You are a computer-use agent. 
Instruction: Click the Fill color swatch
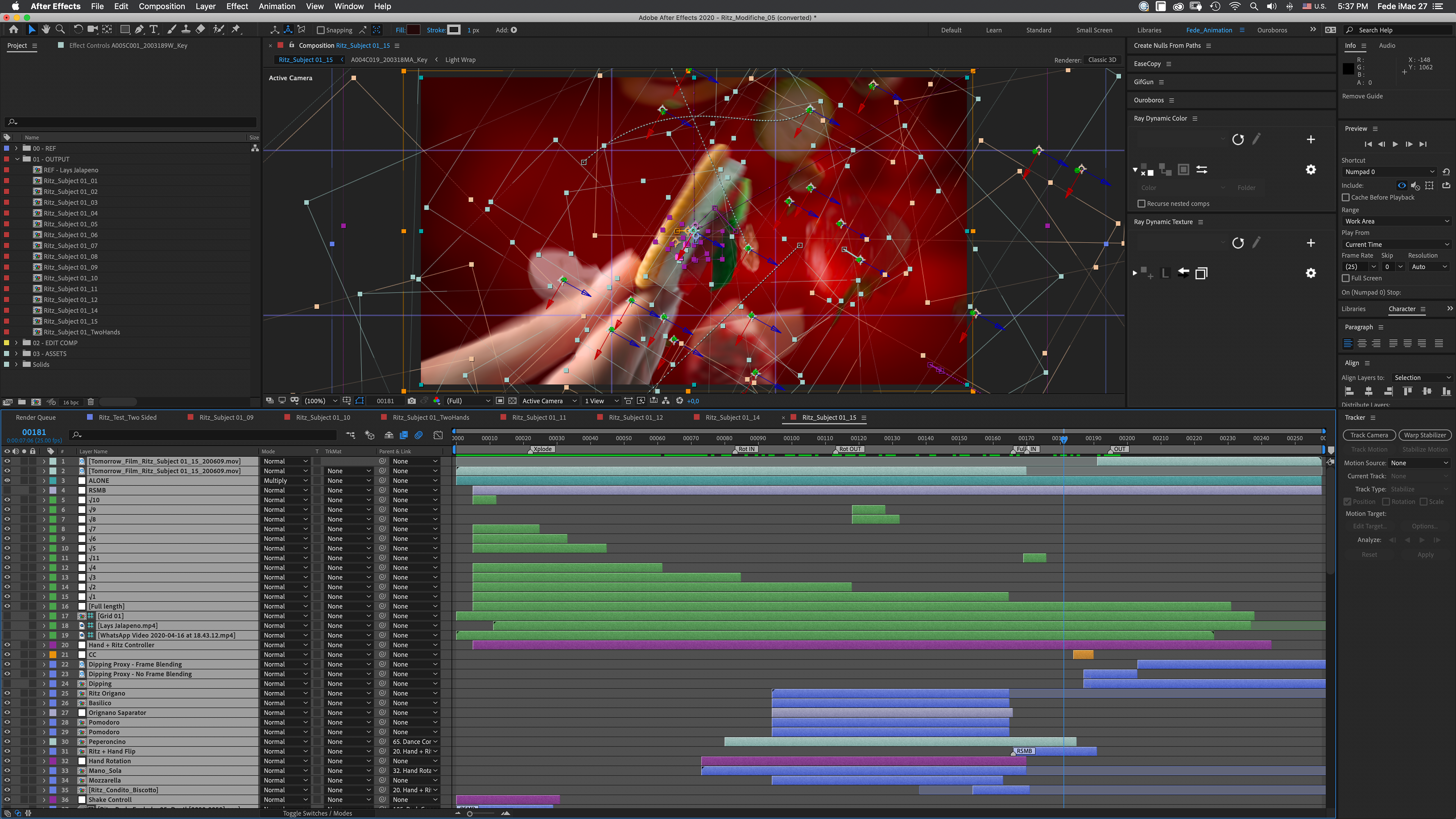[x=413, y=30]
